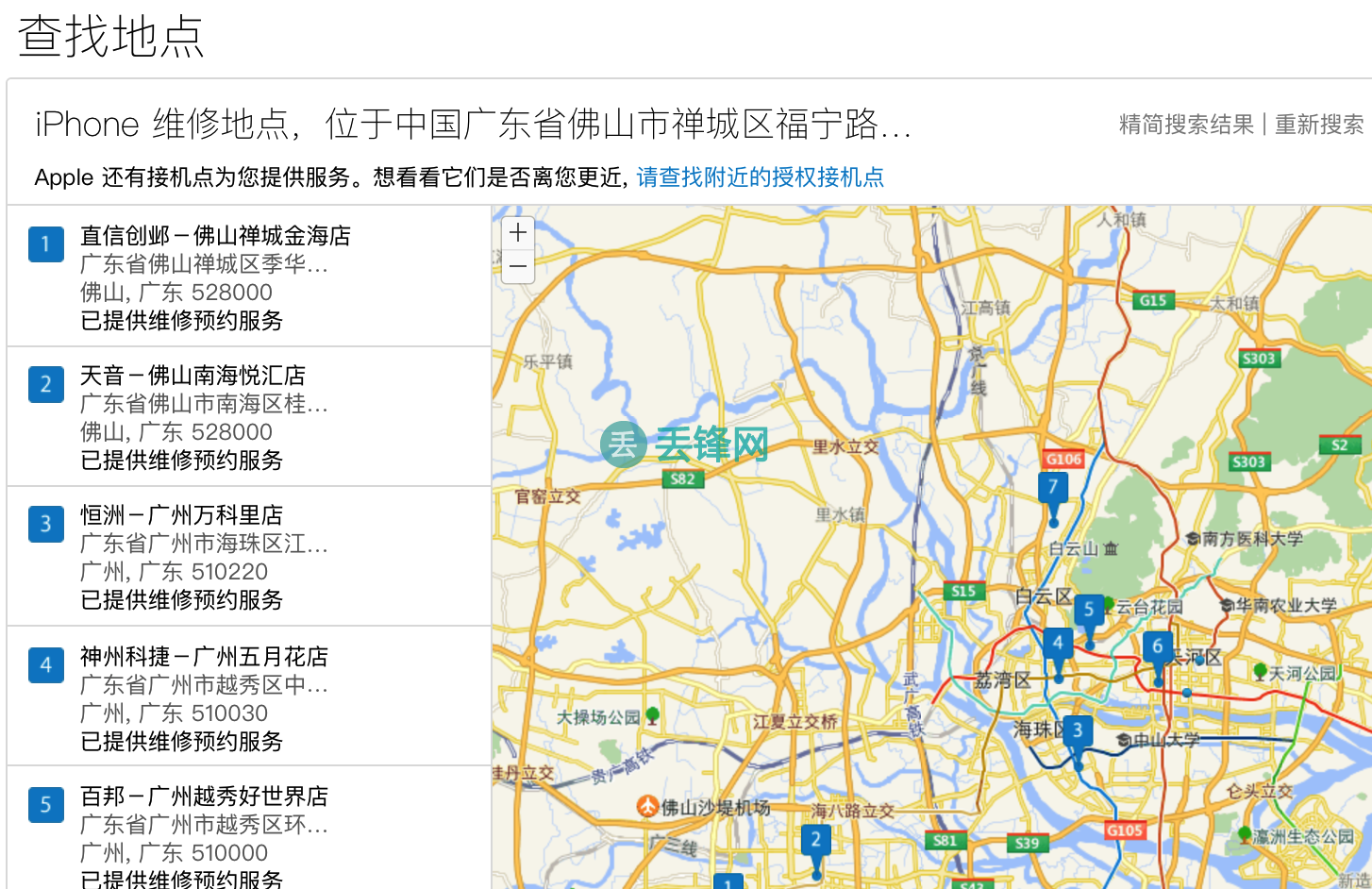This screenshot has width=1372, height=889.
Task: Click G106 highway marker on map
Action: (1063, 459)
